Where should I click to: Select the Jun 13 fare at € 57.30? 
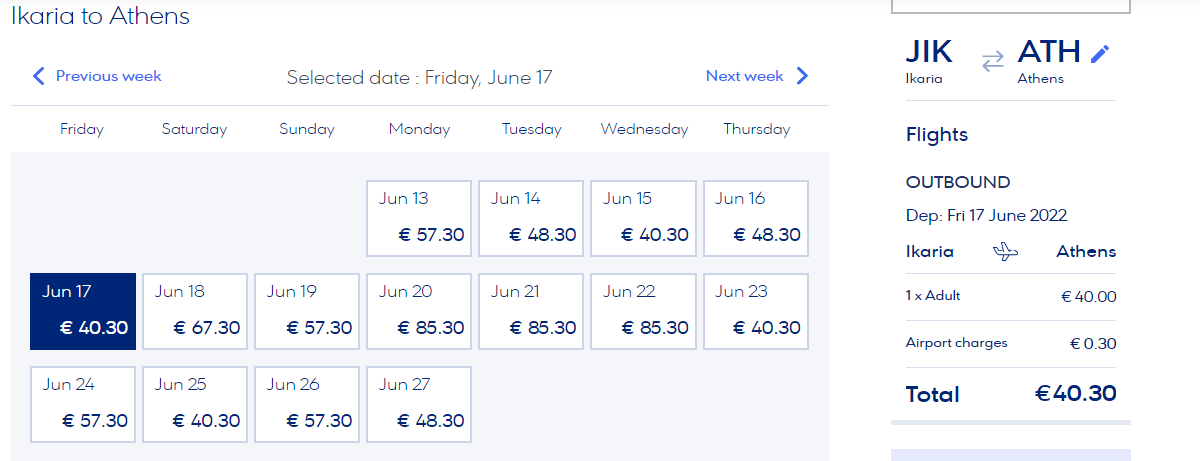[419, 217]
